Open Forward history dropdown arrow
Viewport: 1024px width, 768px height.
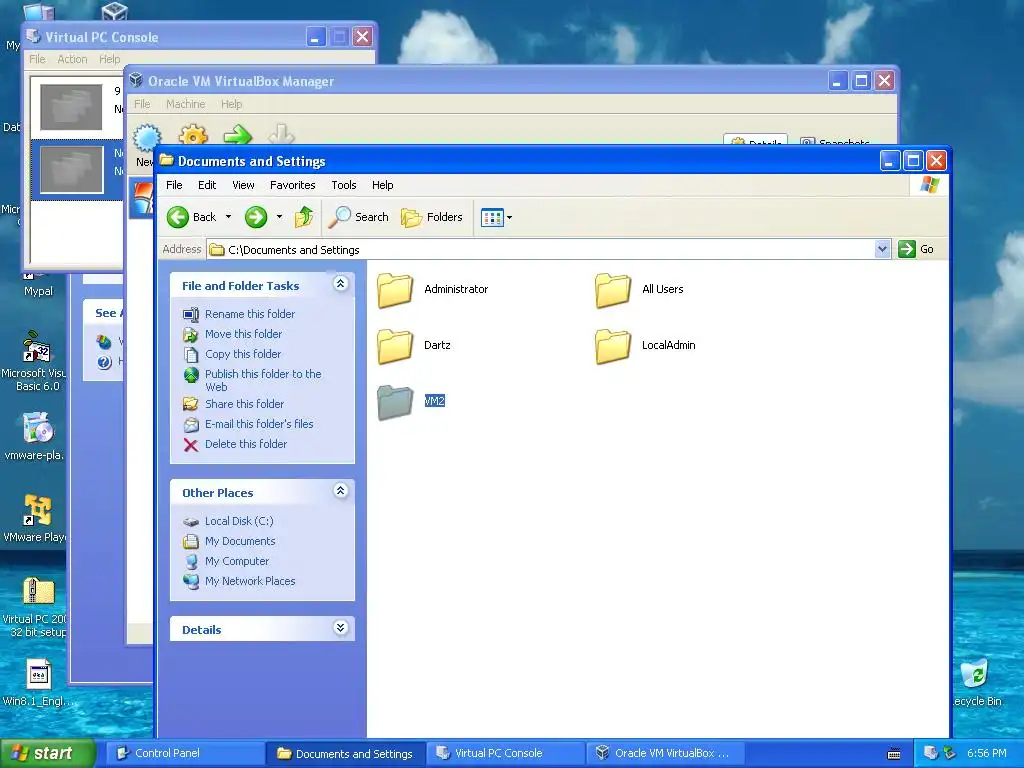point(279,217)
